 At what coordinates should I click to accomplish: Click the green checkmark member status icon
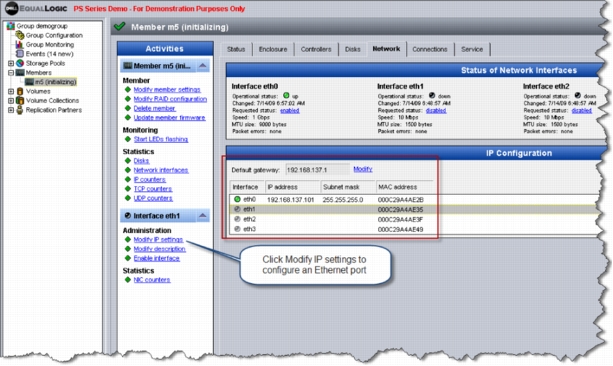(x=120, y=27)
